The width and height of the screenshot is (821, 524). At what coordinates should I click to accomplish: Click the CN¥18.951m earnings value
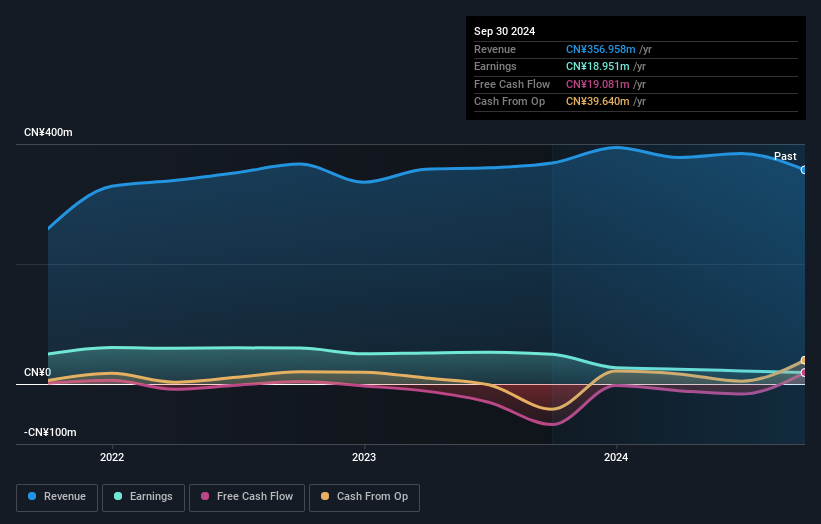click(x=597, y=66)
